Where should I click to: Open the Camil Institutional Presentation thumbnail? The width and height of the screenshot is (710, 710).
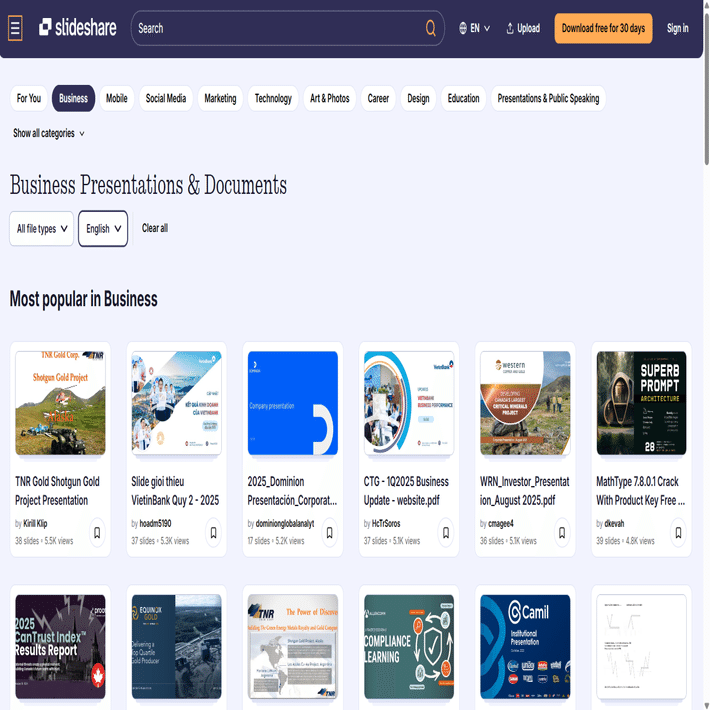[525, 647]
